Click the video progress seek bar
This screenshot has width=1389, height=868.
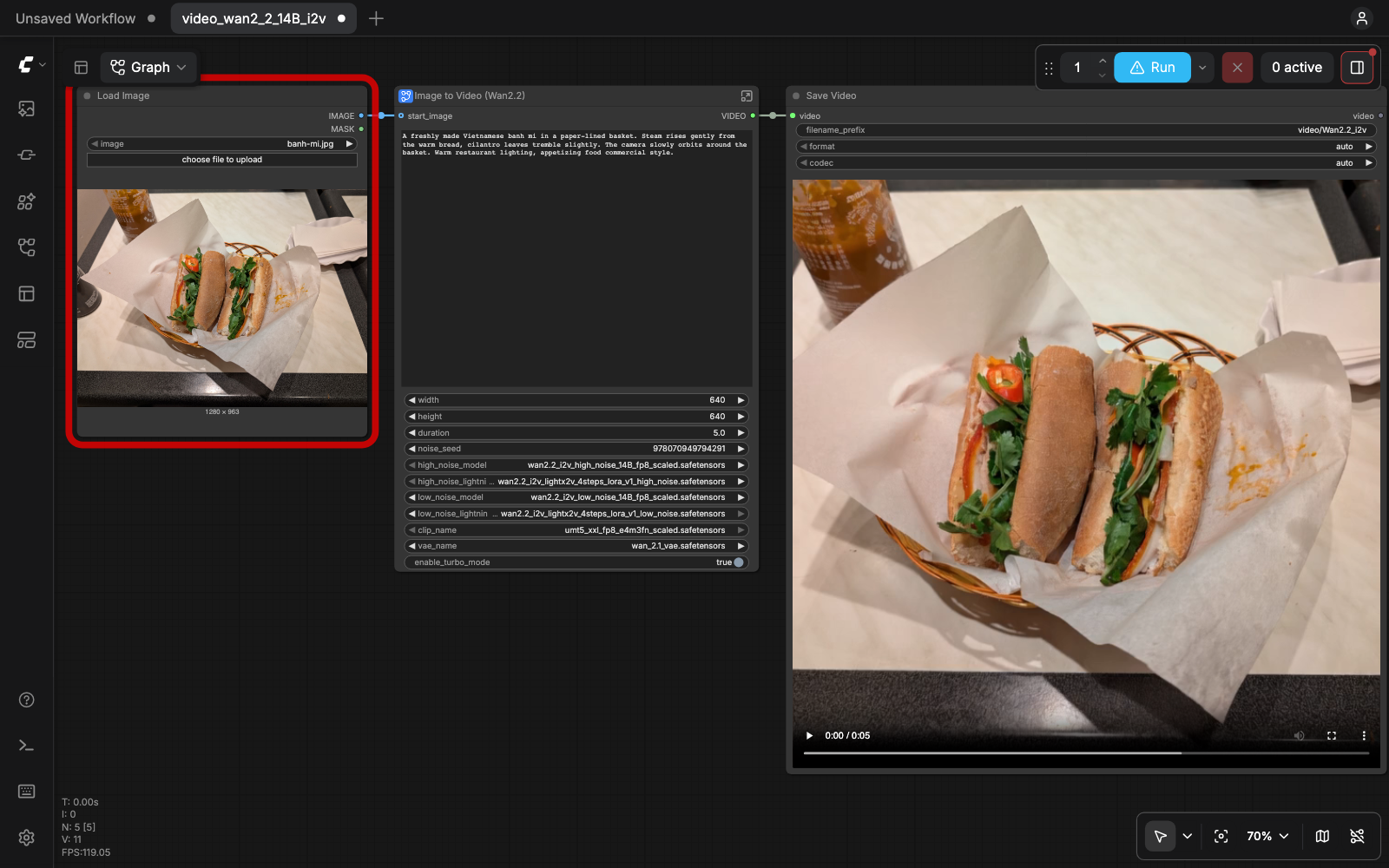tap(1086, 753)
